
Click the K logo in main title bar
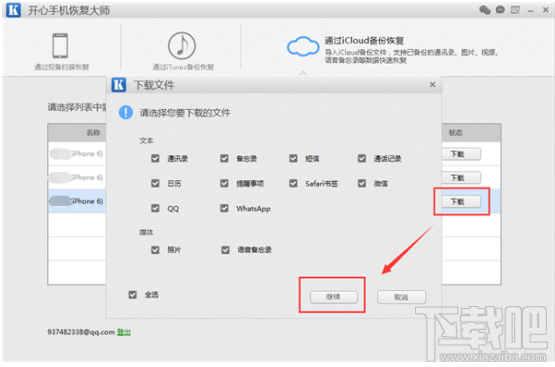13,10
